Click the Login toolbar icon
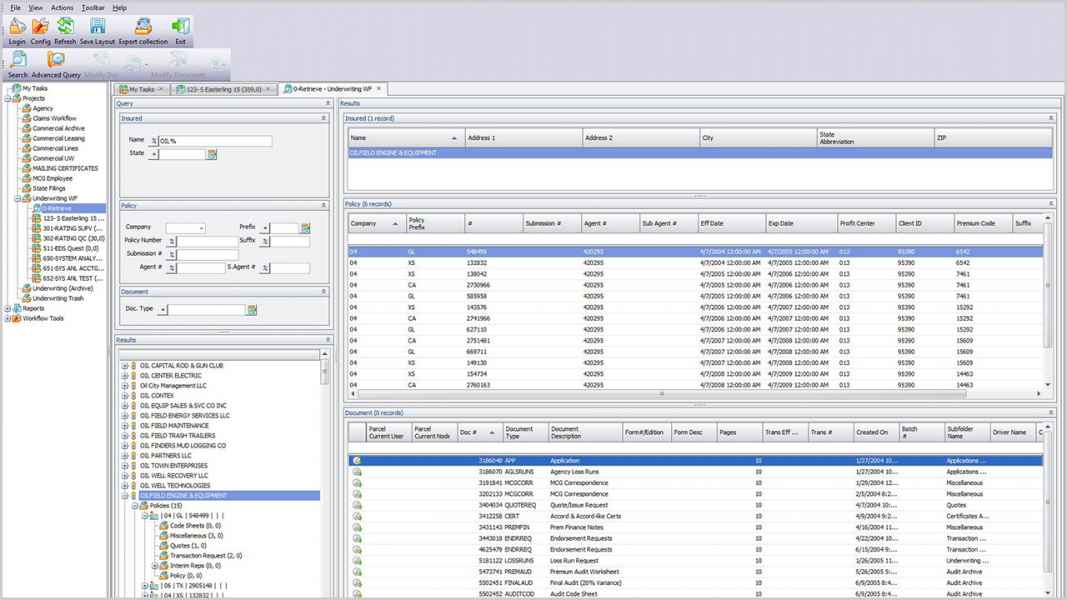 click(17, 27)
